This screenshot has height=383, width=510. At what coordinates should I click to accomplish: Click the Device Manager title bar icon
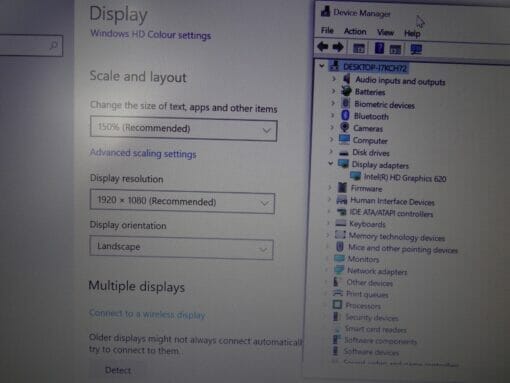pyautogui.click(x=325, y=11)
